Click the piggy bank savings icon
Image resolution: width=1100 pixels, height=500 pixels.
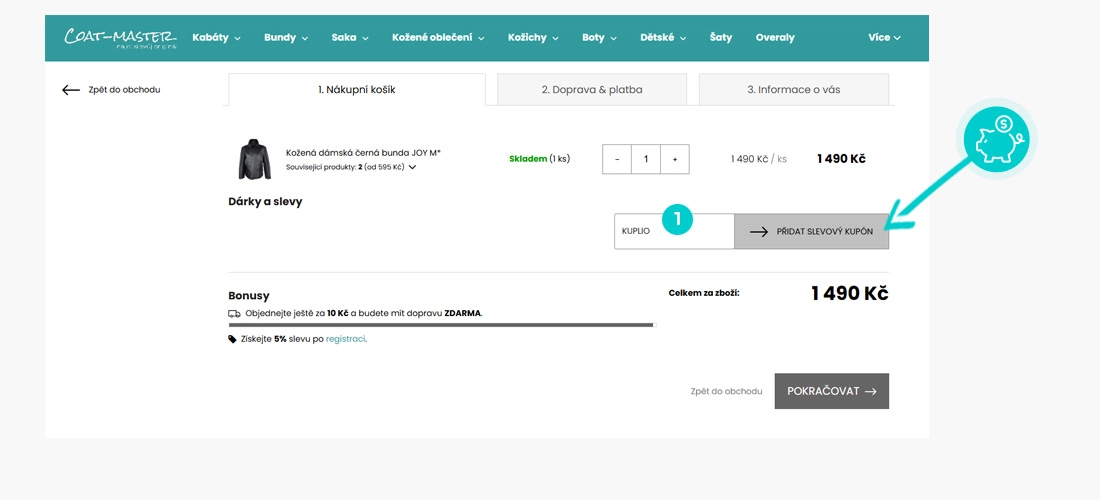click(x=996, y=139)
